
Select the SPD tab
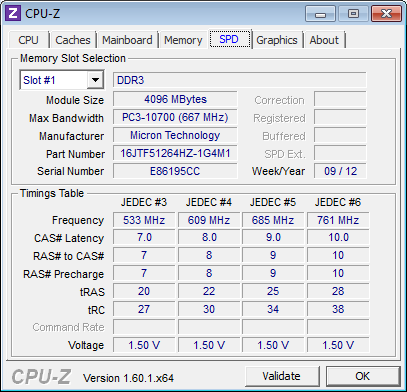click(229, 39)
